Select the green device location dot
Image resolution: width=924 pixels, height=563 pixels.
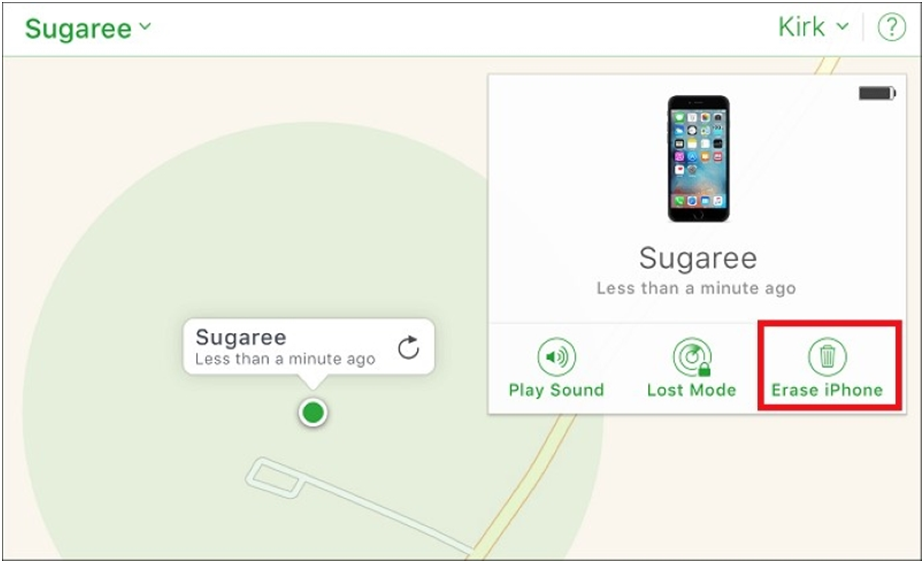coord(312,412)
